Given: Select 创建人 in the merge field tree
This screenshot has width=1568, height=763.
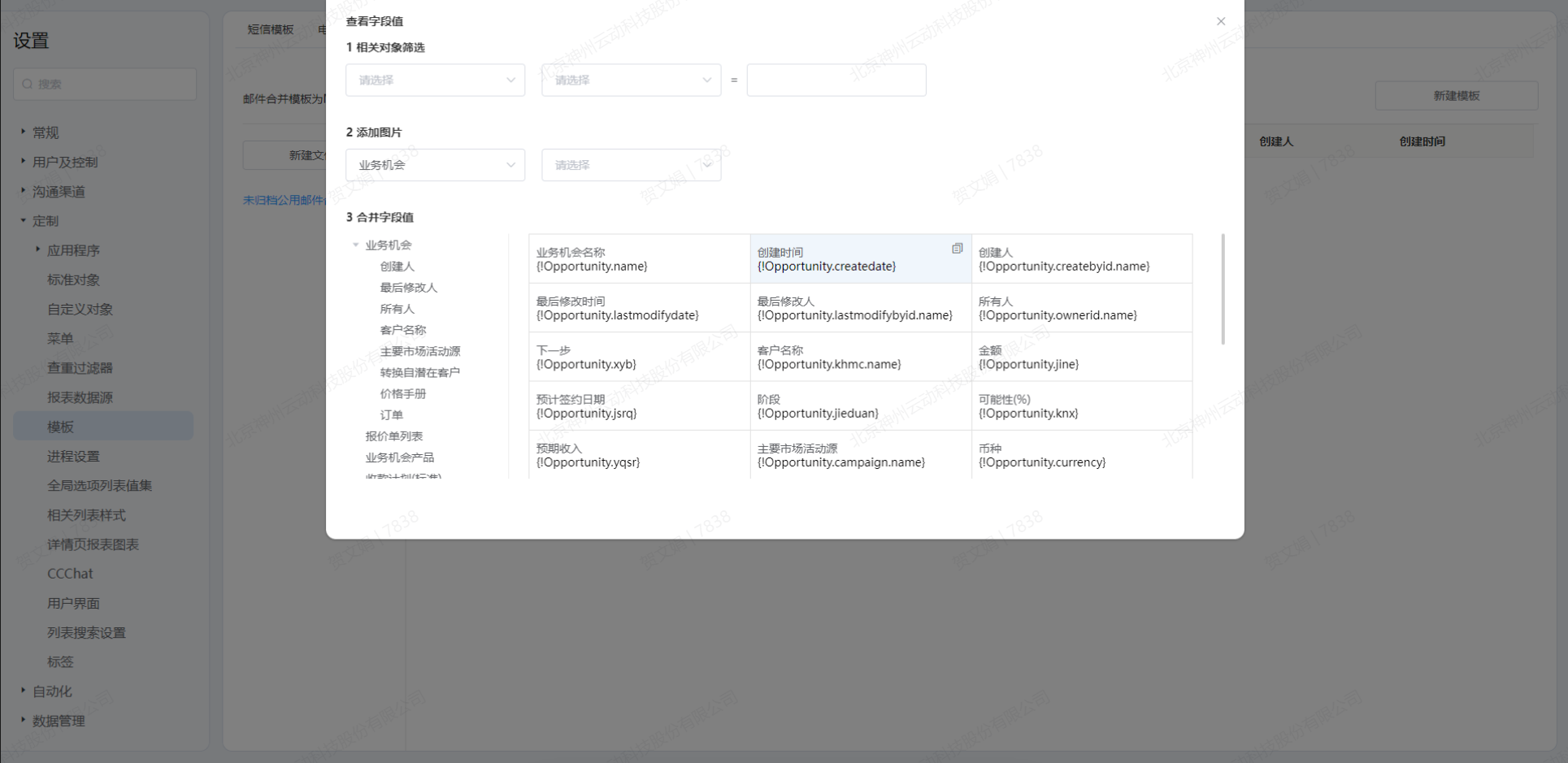Looking at the screenshot, I should point(397,267).
